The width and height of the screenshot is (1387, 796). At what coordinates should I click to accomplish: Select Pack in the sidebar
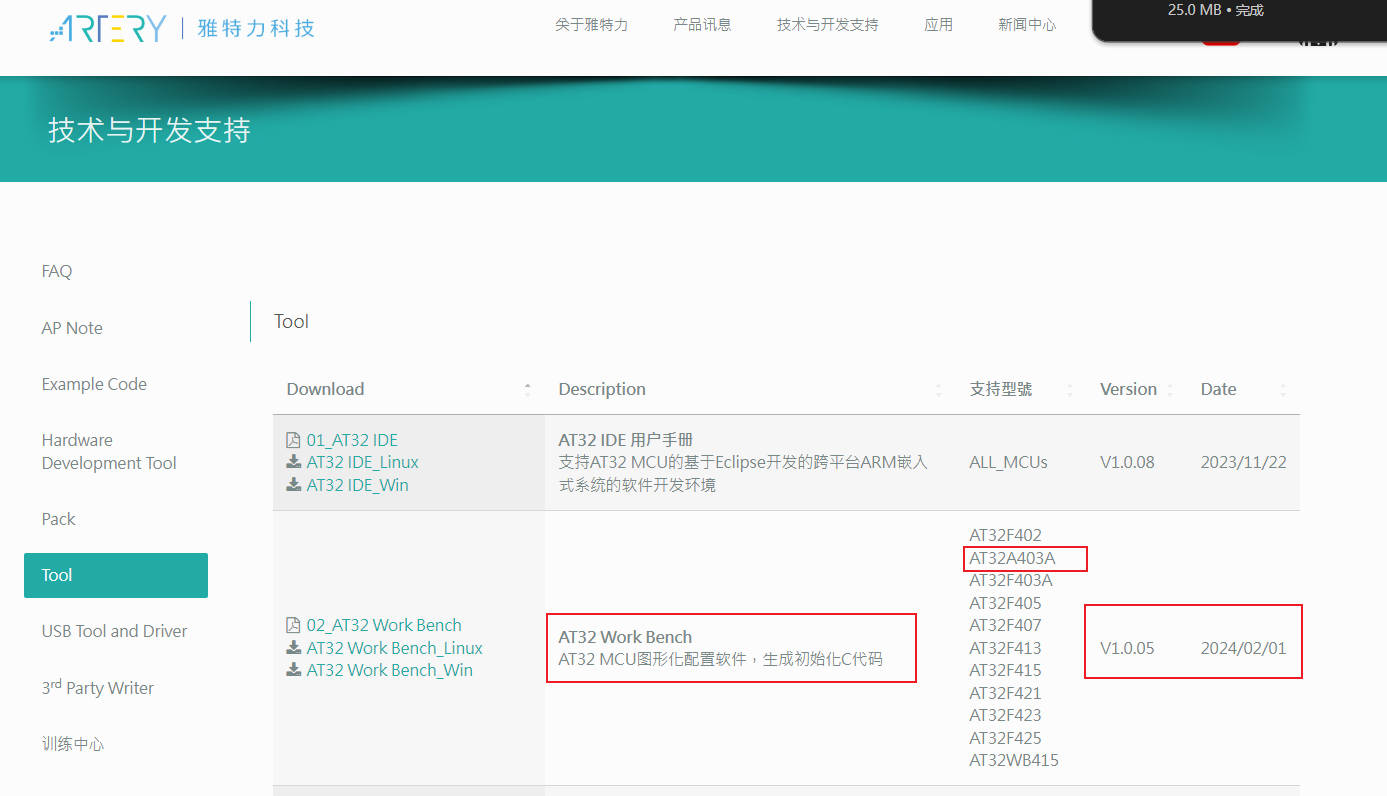click(x=59, y=519)
